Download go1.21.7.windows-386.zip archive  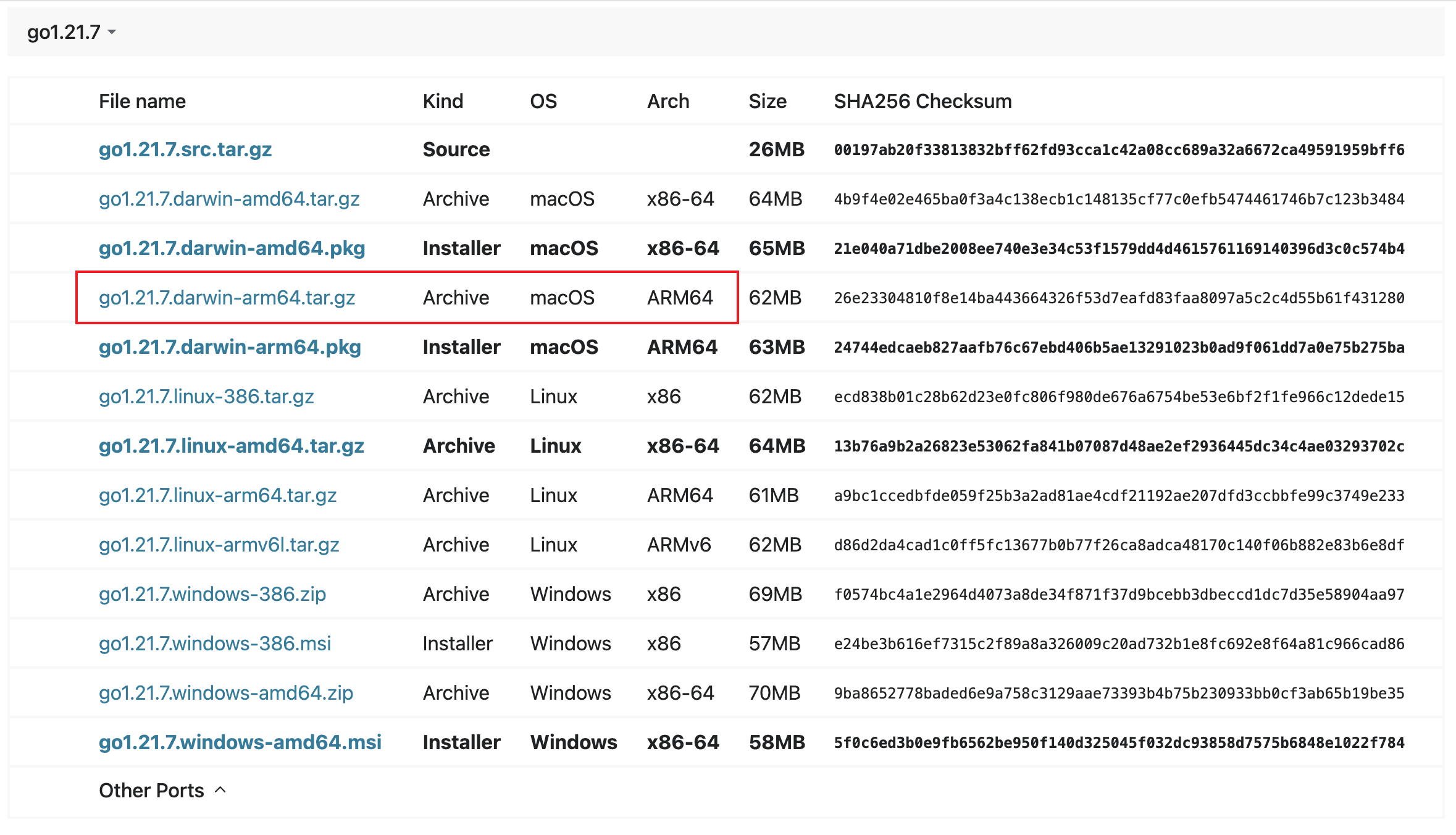click(212, 594)
